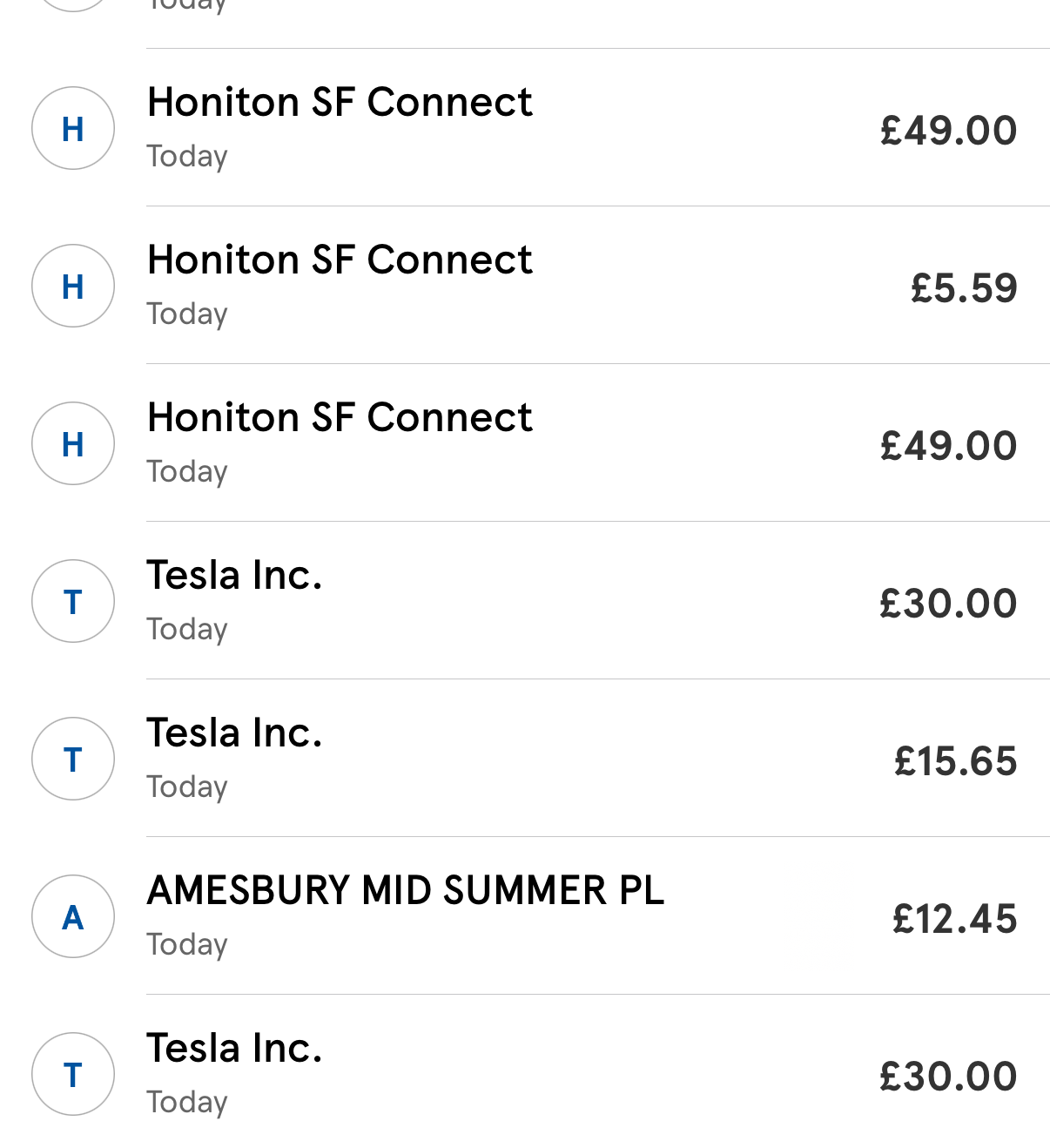
Task: Tap the Today label under the £15.65 Tesla entry
Action: (x=187, y=787)
